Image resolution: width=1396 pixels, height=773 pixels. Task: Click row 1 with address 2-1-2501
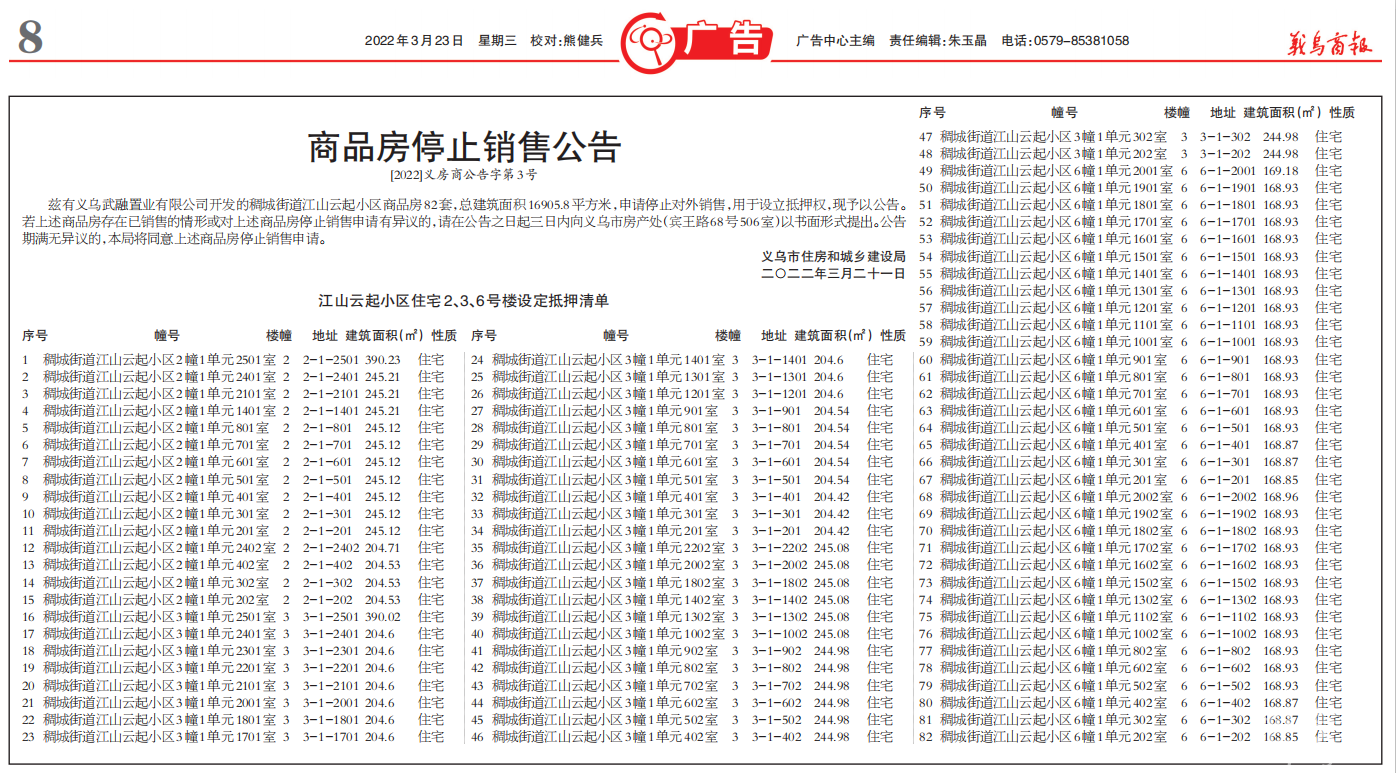click(x=330, y=360)
